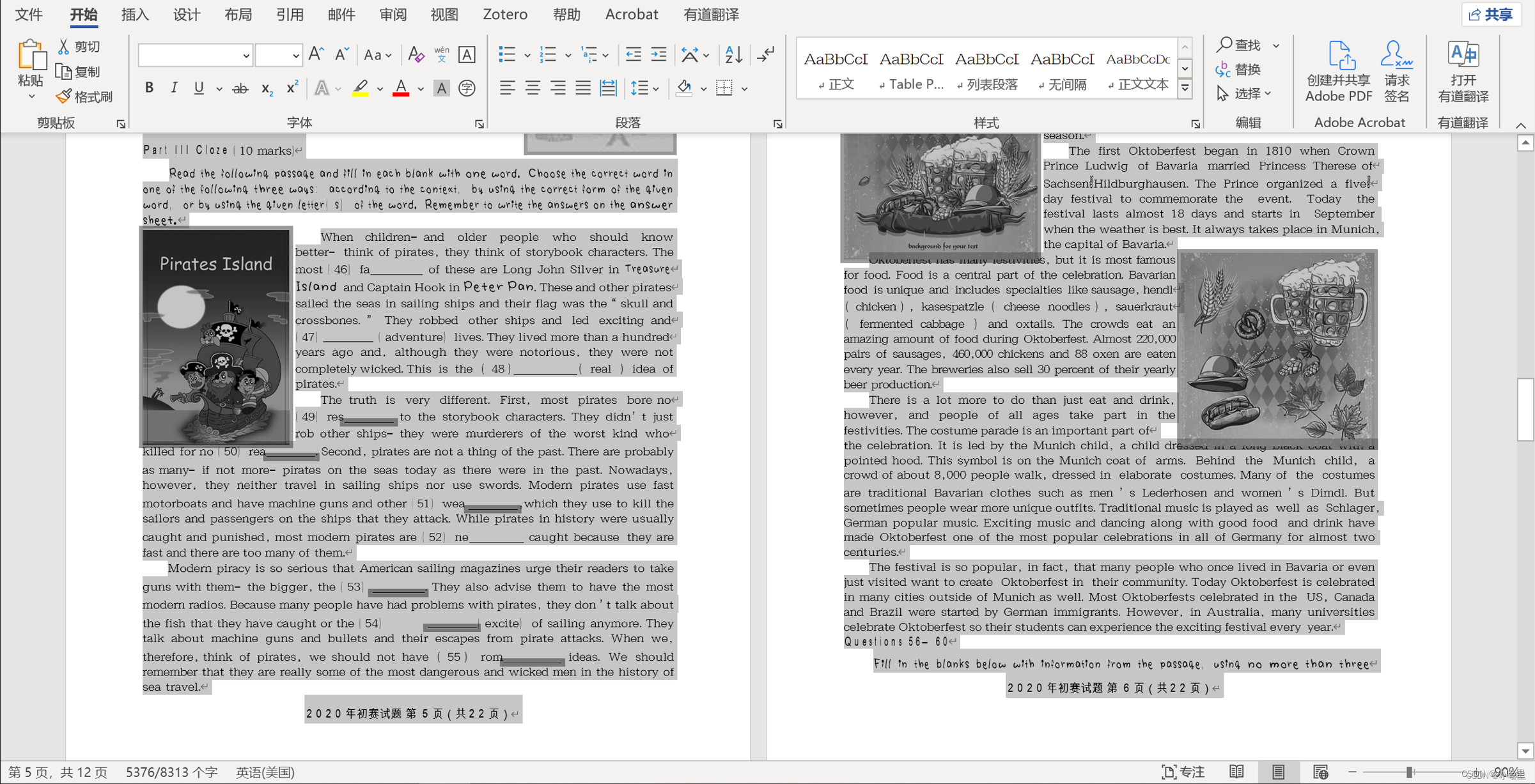Switch to the Zotero tab
The width and height of the screenshot is (1535, 784).
coord(505,14)
